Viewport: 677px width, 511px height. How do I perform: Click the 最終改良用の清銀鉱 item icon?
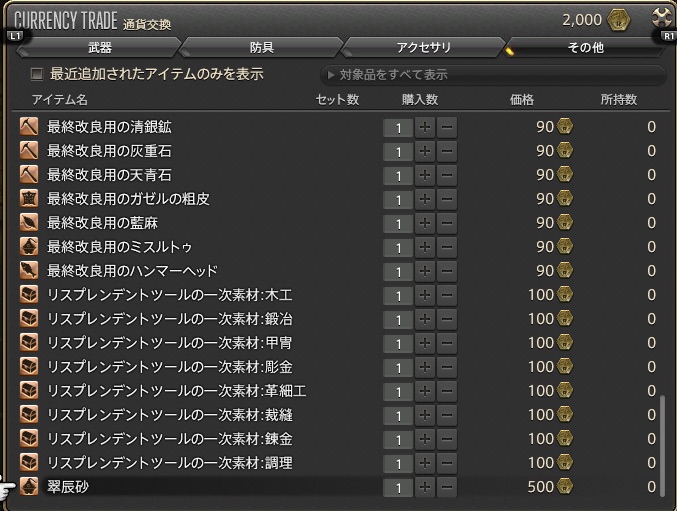[x=29, y=127]
